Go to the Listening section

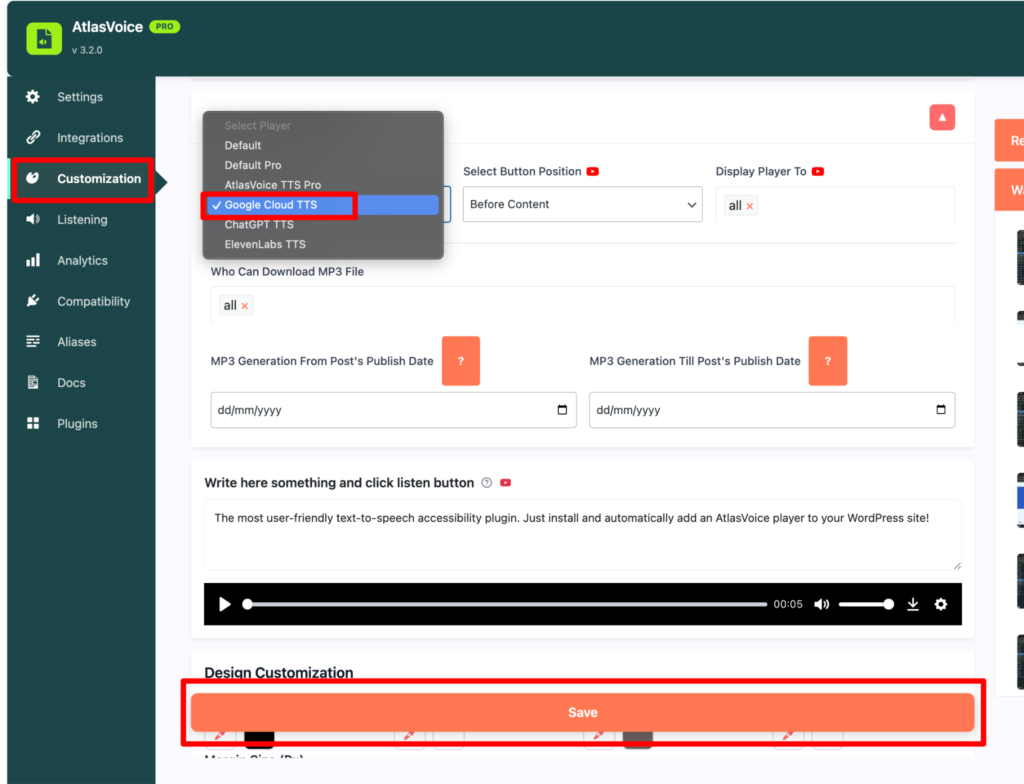81,220
